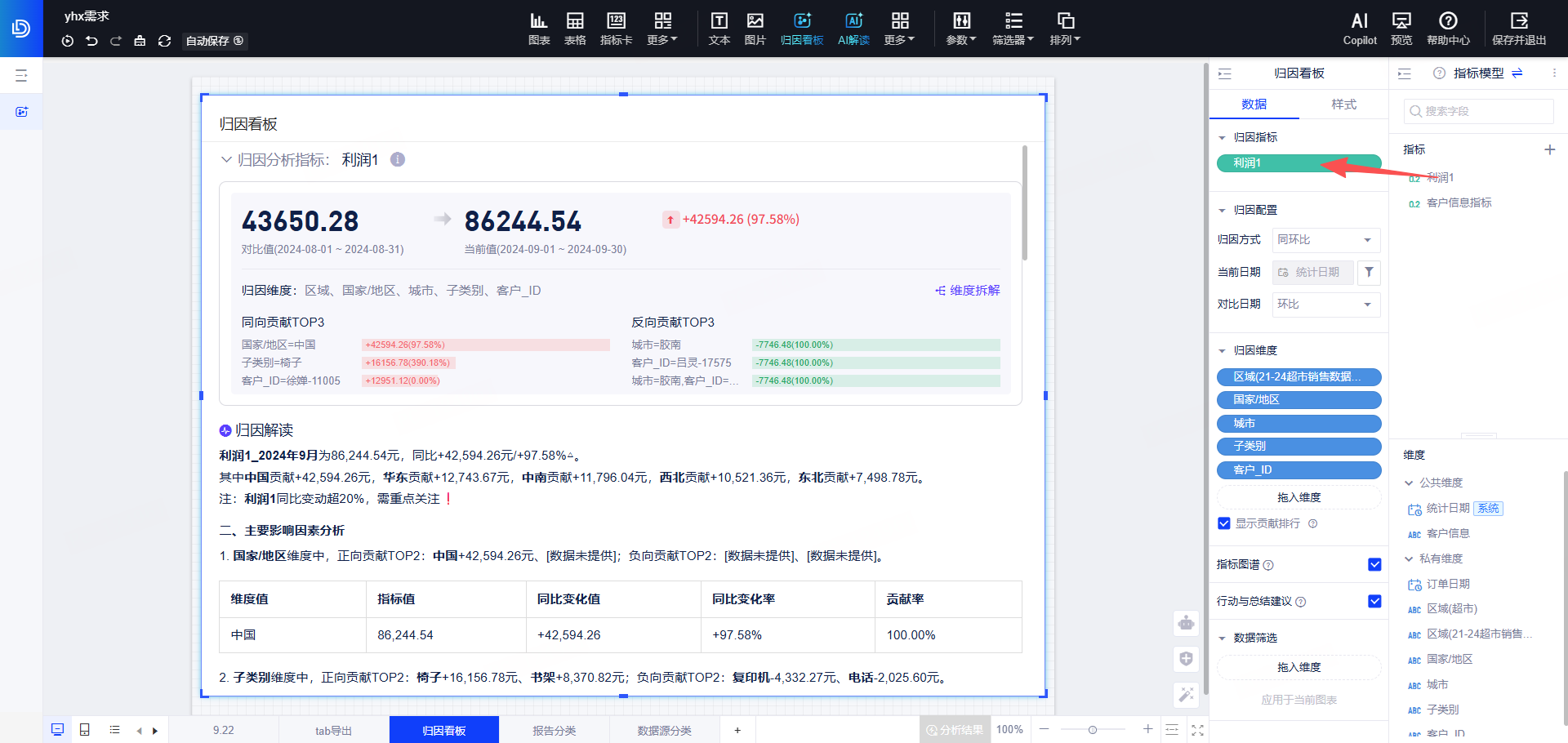Open the 报告分类 sheet tab

pyautogui.click(x=554, y=730)
